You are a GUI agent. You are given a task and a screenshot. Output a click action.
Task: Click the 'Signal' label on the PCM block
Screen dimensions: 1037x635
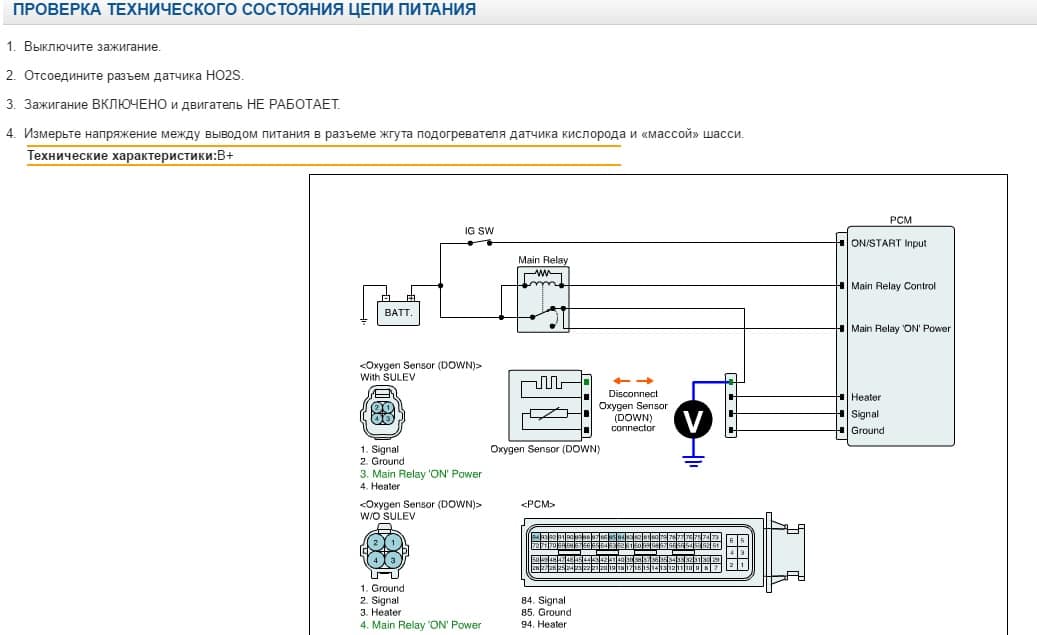[864, 413]
